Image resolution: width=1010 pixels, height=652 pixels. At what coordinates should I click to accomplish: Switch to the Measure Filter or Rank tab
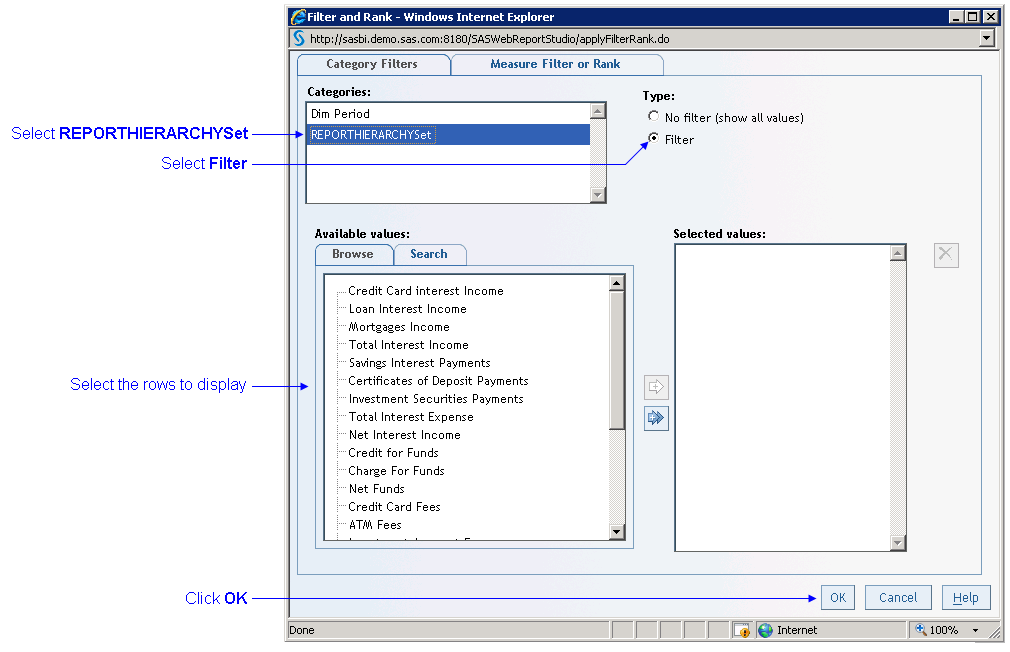coord(555,64)
